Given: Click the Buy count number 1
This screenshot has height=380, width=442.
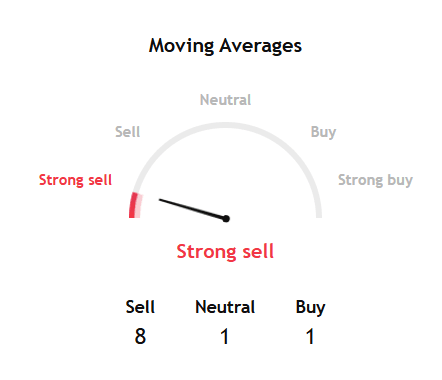Looking at the screenshot, I should pos(310,336).
